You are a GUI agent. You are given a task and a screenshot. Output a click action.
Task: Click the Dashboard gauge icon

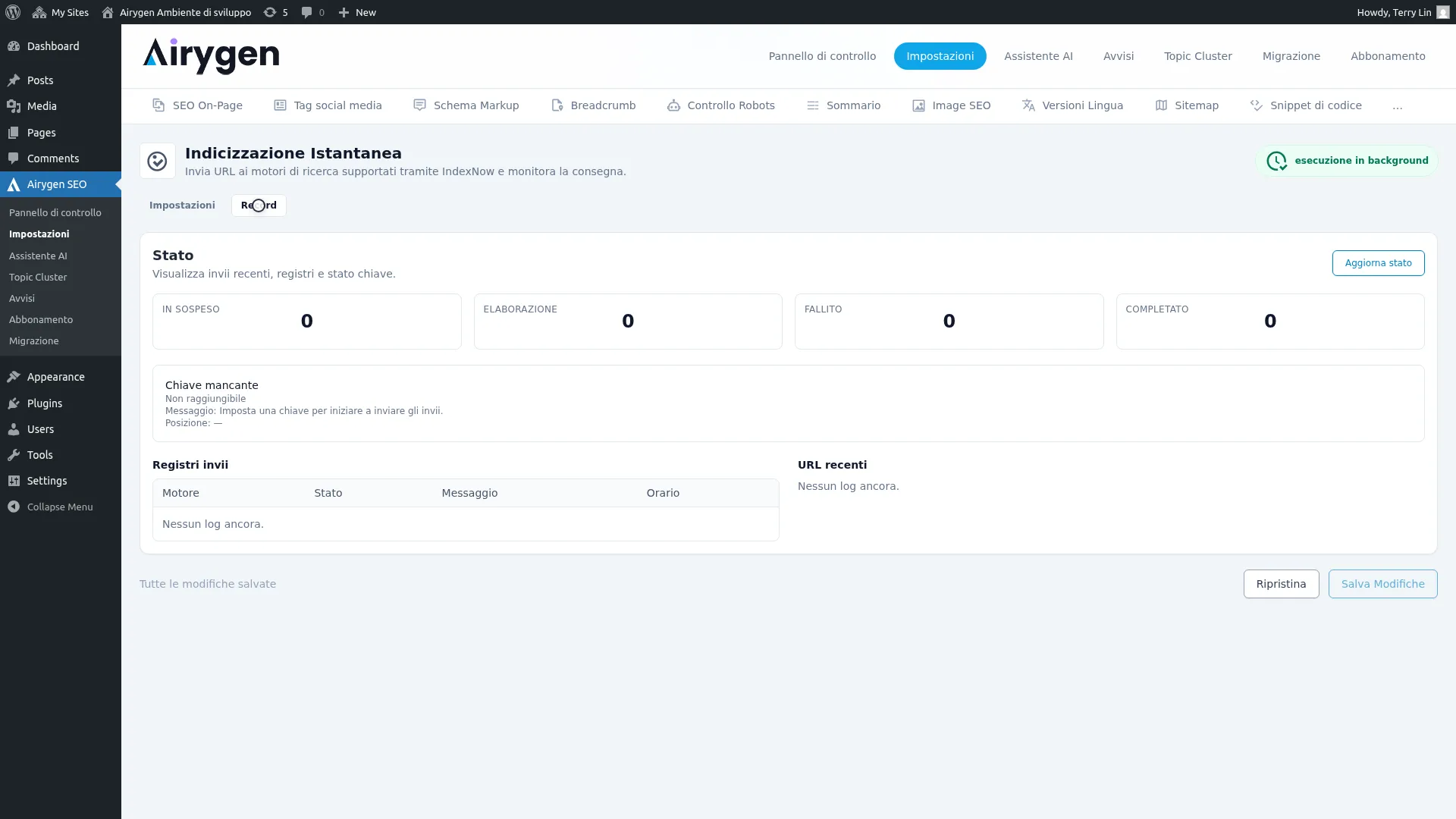(14, 46)
